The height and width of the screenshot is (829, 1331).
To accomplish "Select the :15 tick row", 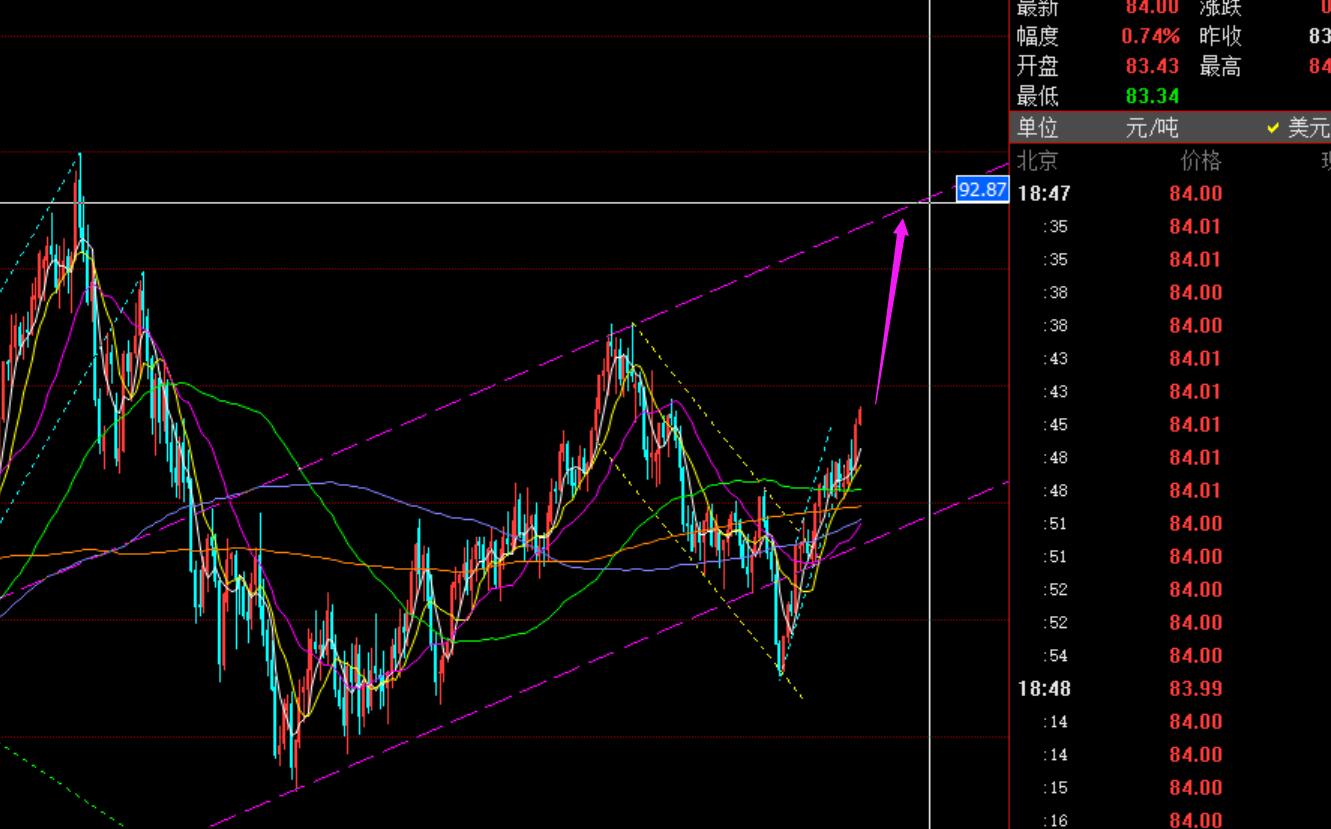I will pyautogui.click(x=1170, y=788).
